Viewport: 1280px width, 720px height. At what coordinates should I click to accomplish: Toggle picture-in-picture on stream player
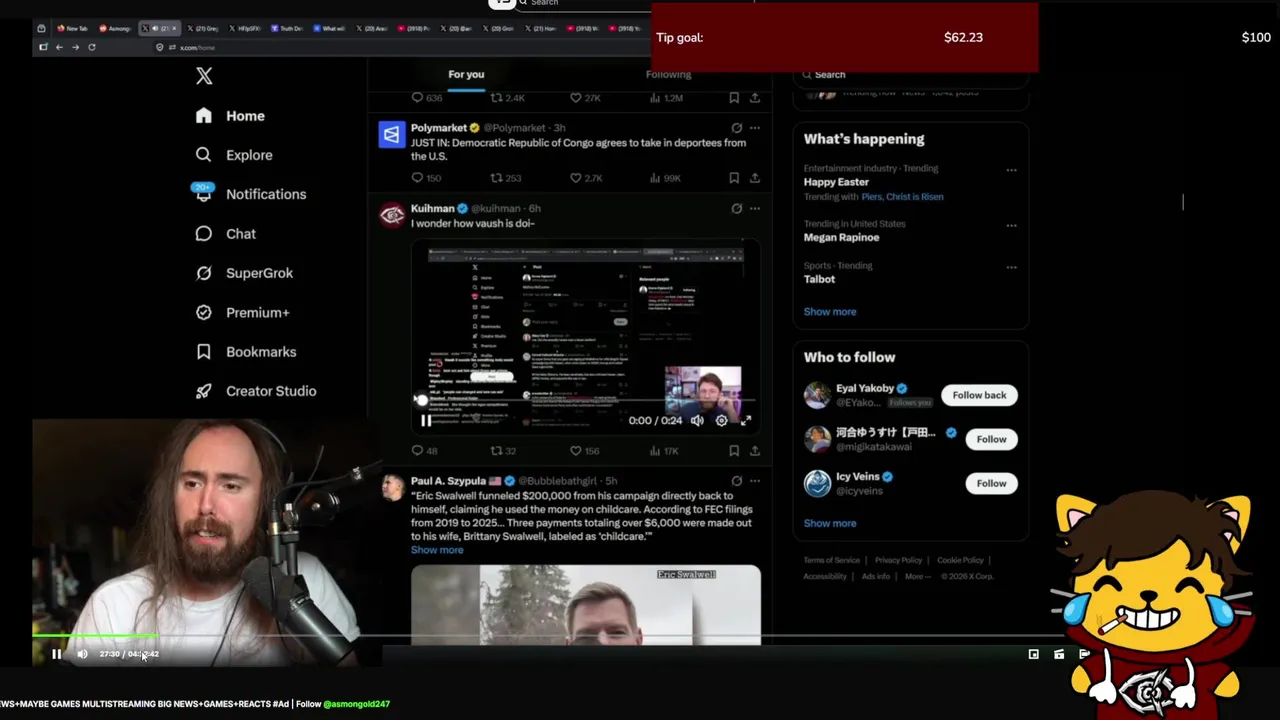[1033, 654]
